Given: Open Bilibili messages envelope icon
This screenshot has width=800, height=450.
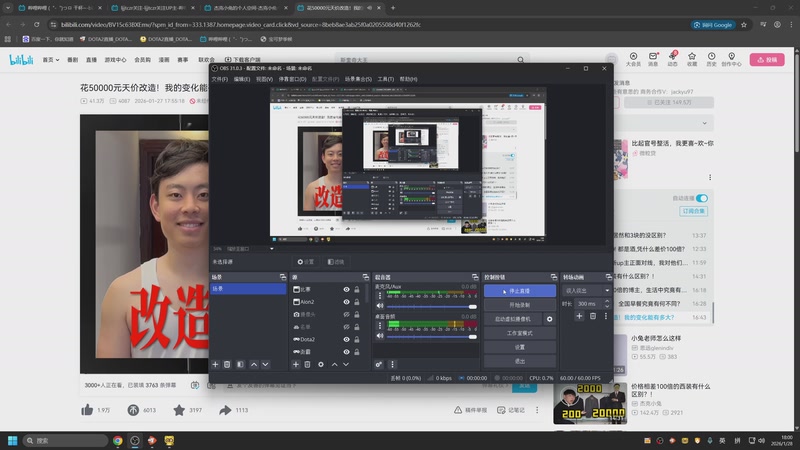Looking at the screenshot, I should 653,56.
